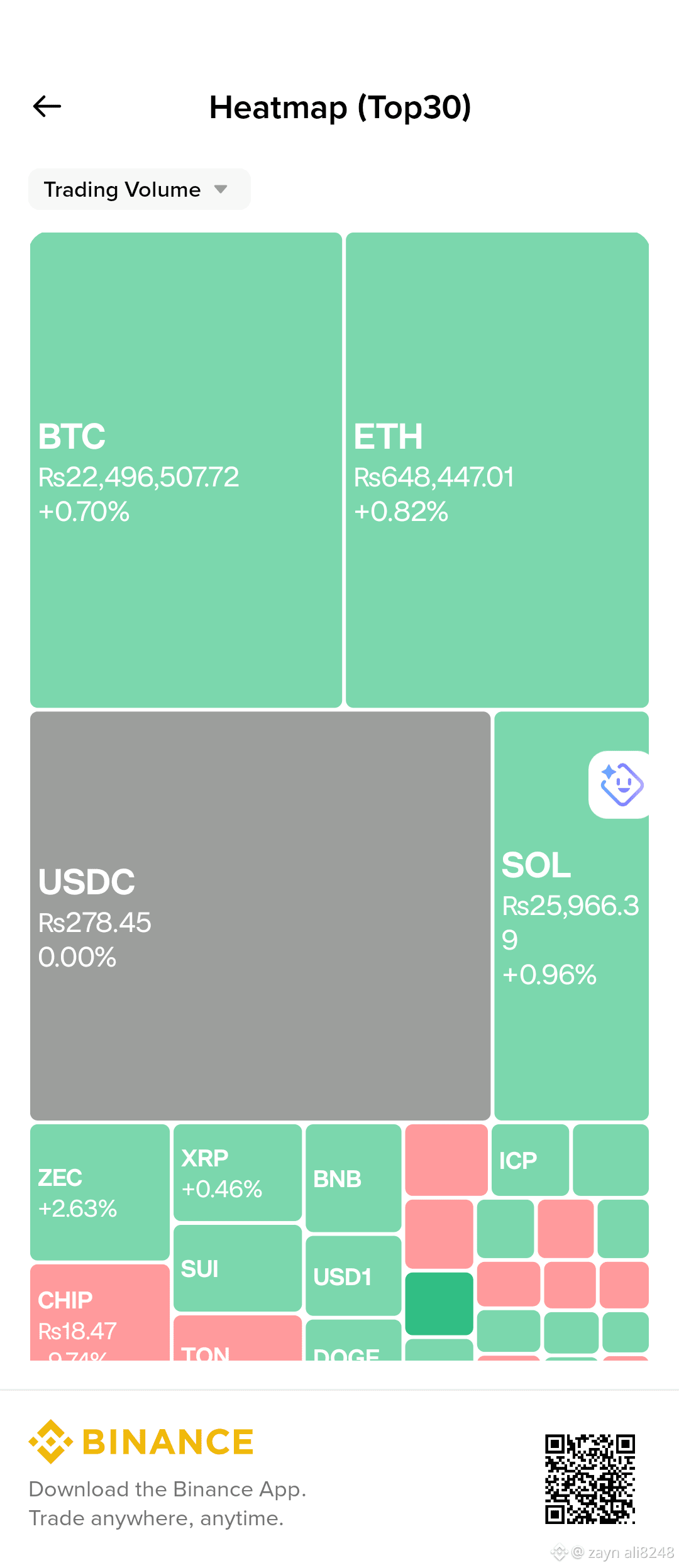Open the AI assistant floating icon
The width and height of the screenshot is (679, 1568).
pos(620,784)
